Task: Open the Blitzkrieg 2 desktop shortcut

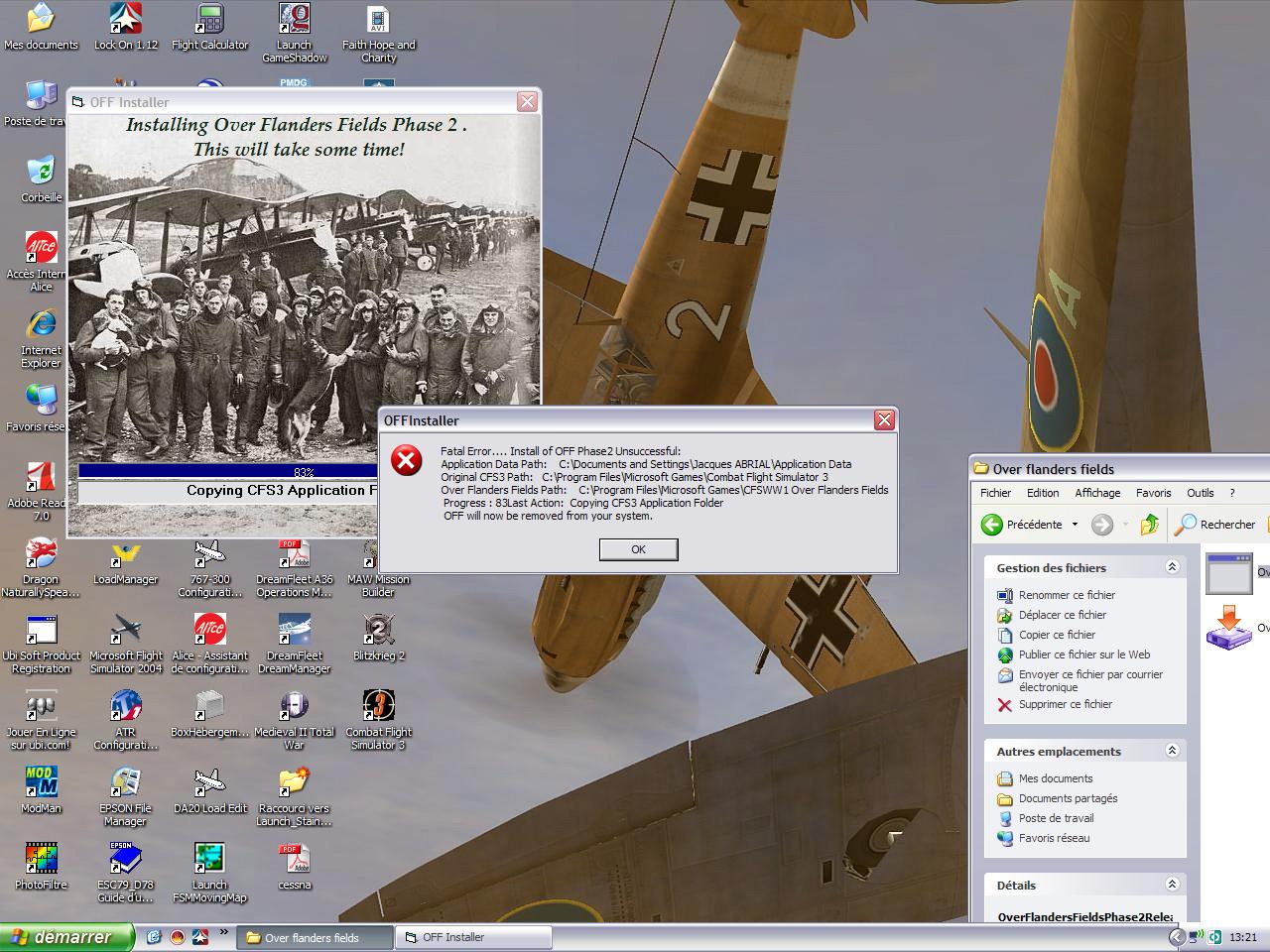Action: click(x=378, y=631)
